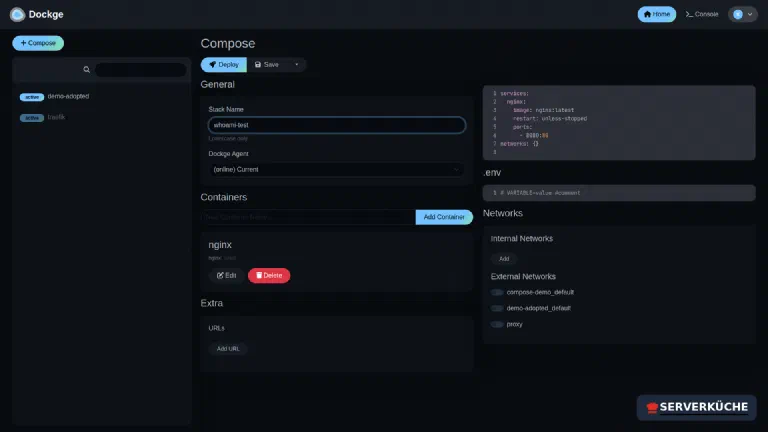Click the Dockge title text
768x432 pixels.
click(46, 15)
